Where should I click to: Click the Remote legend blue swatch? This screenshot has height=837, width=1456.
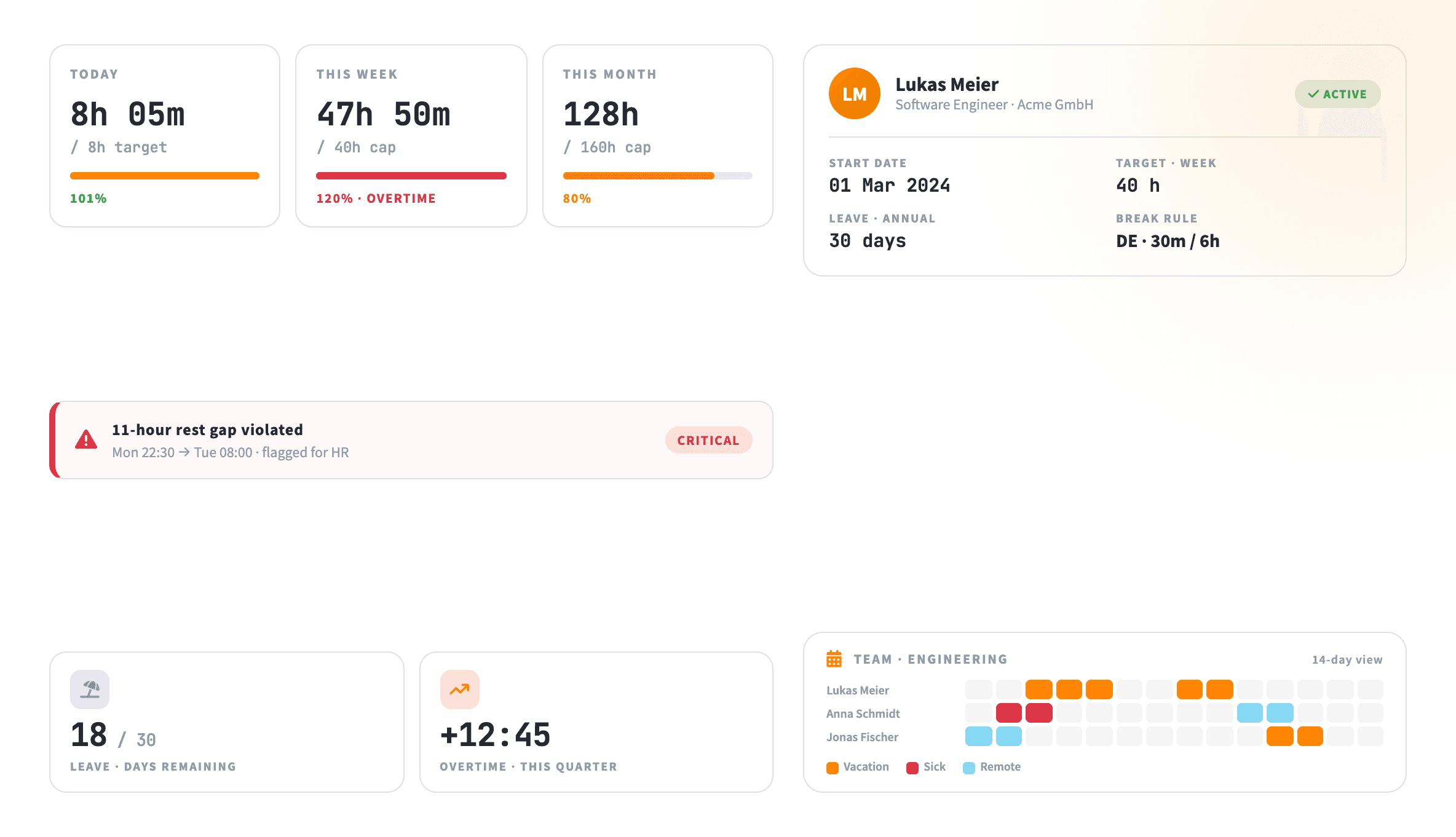[x=968, y=768]
